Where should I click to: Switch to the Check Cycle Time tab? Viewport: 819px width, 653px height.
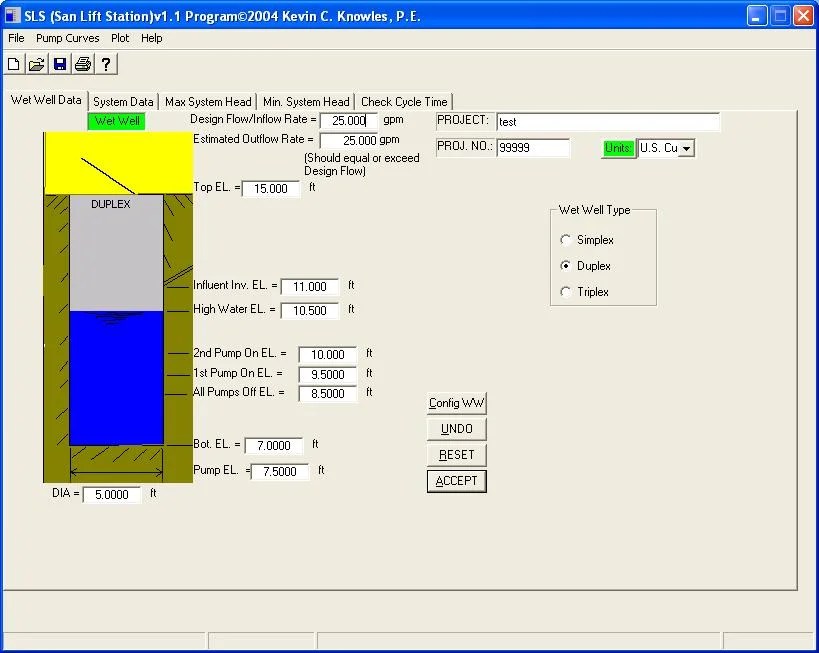point(404,101)
